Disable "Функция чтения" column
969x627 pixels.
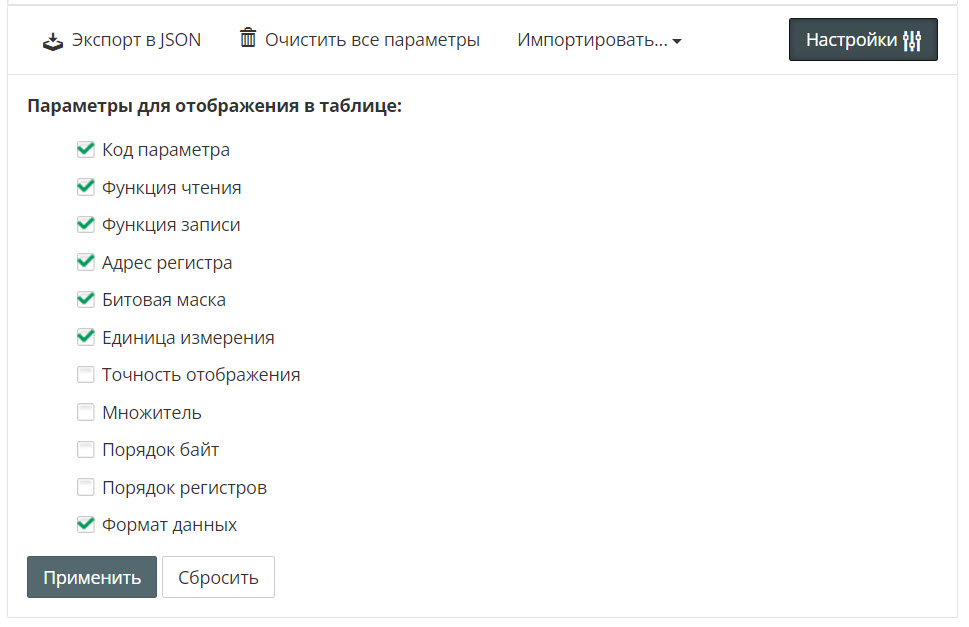[86, 187]
